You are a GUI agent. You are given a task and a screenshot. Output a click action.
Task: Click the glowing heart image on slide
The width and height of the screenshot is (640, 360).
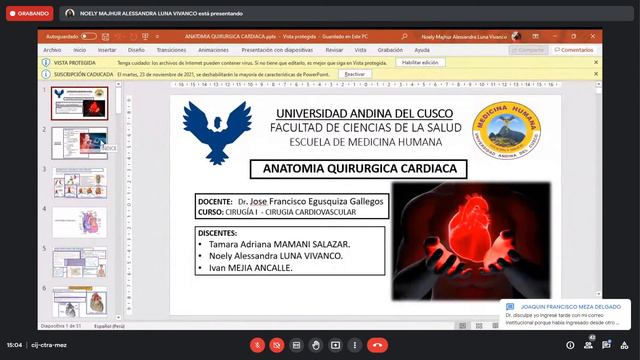pos(471,241)
